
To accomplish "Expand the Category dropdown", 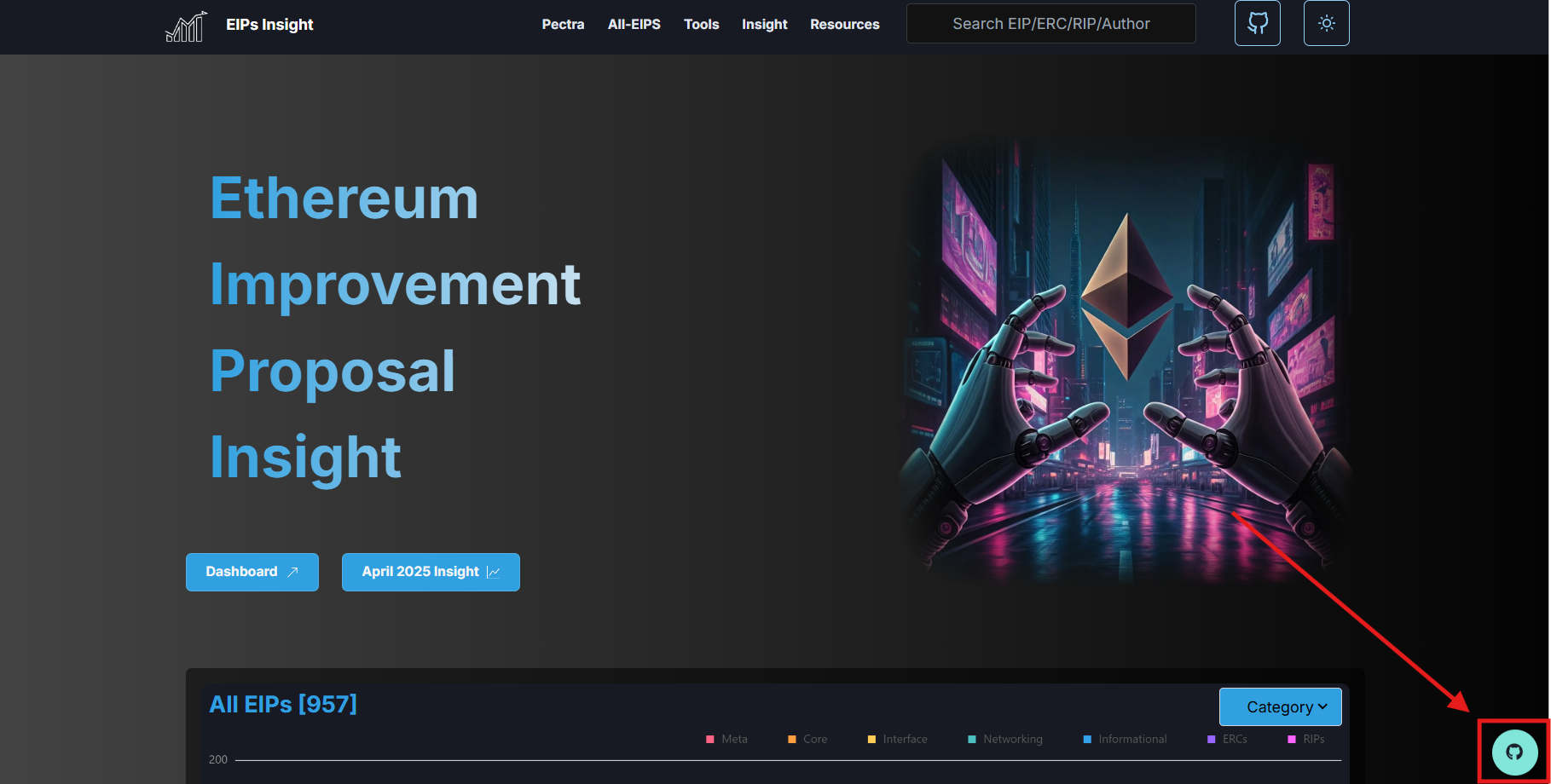I will pos(1280,706).
